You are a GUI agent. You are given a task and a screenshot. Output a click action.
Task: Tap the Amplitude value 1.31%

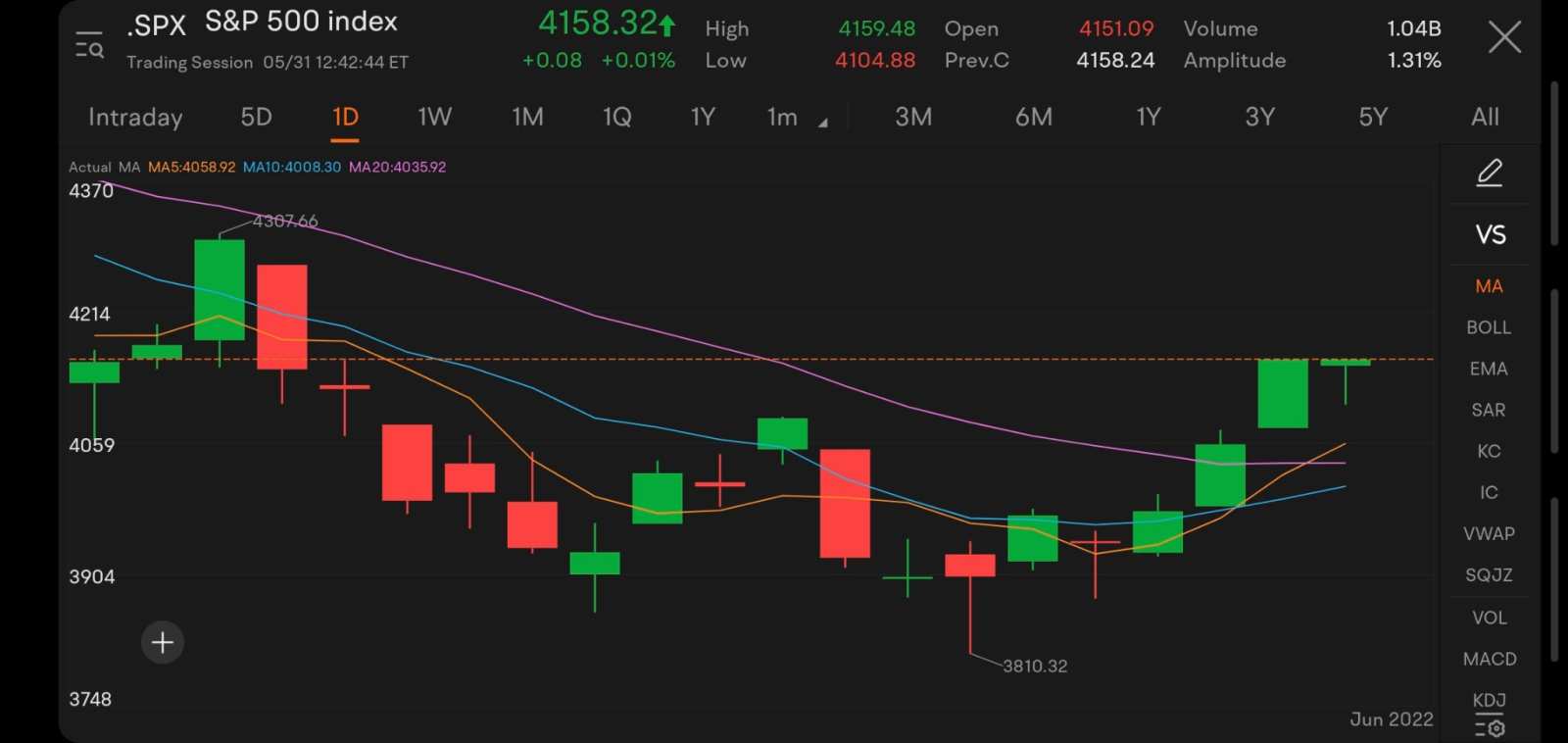coord(1414,61)
